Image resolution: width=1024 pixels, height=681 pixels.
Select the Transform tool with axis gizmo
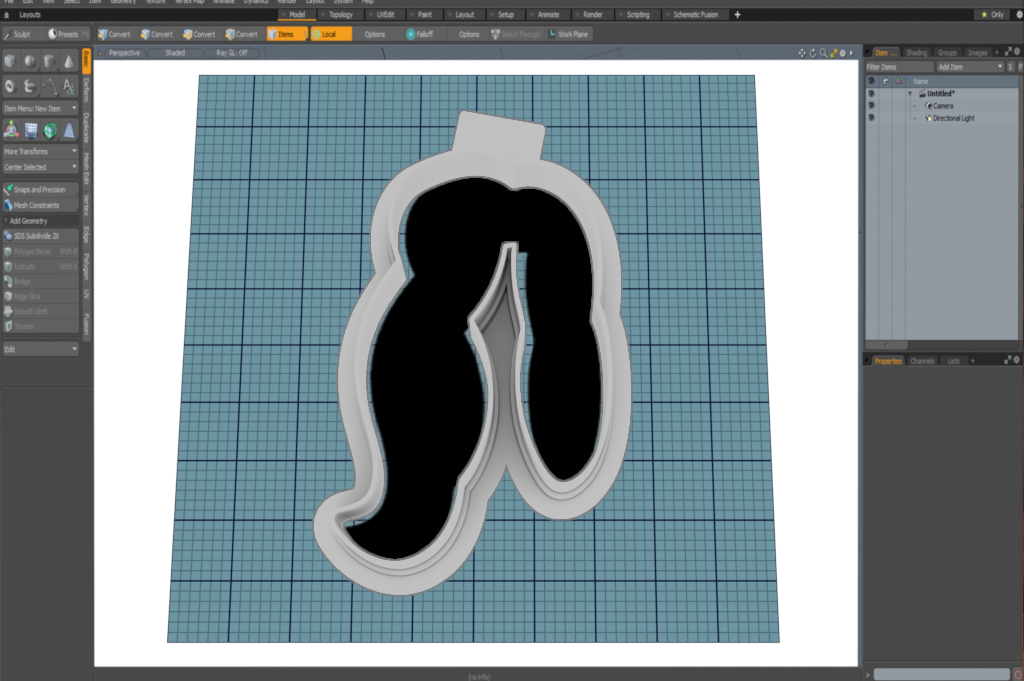11,130
